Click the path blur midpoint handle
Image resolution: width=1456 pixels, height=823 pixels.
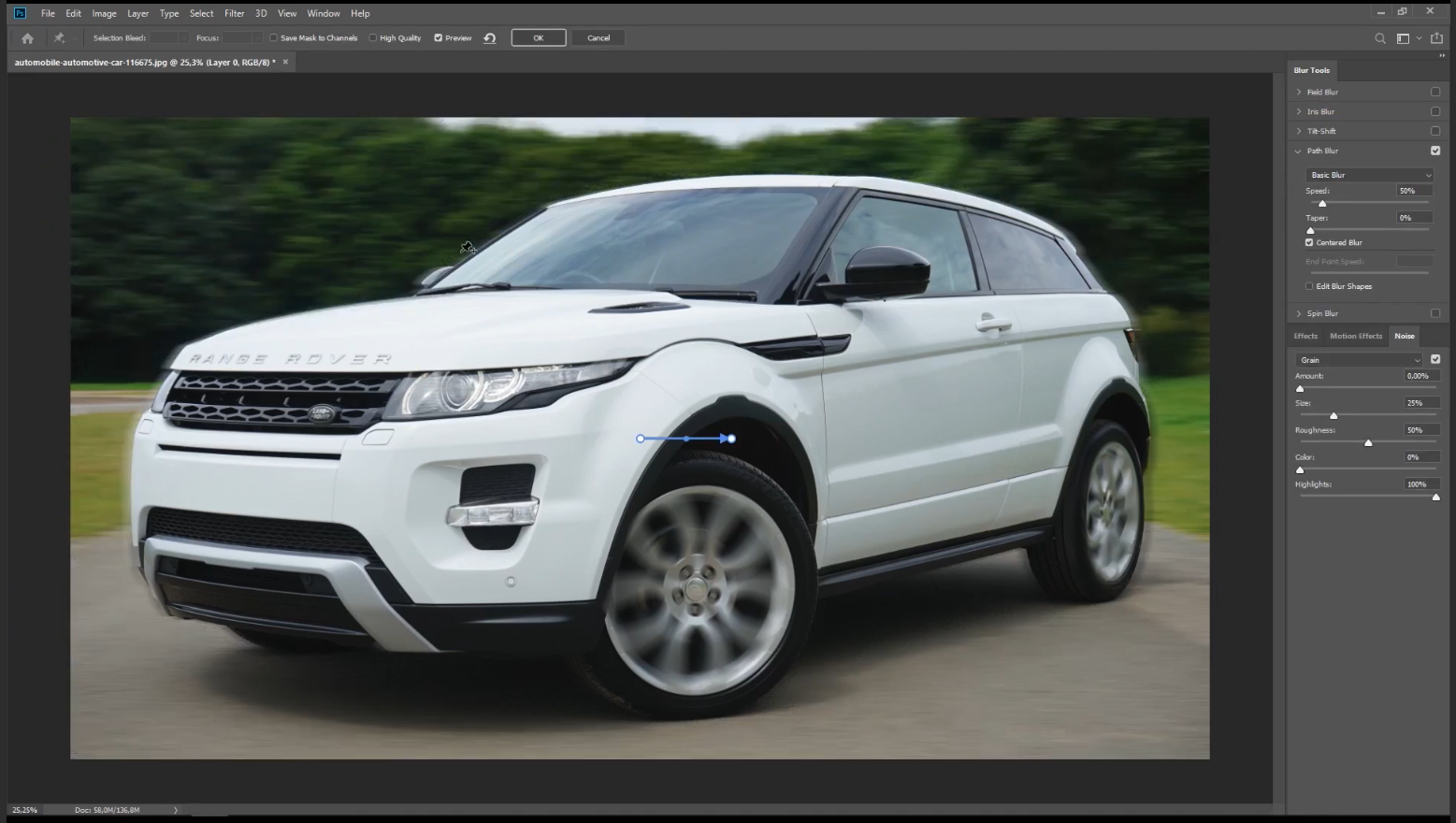[x=685, y=439]
